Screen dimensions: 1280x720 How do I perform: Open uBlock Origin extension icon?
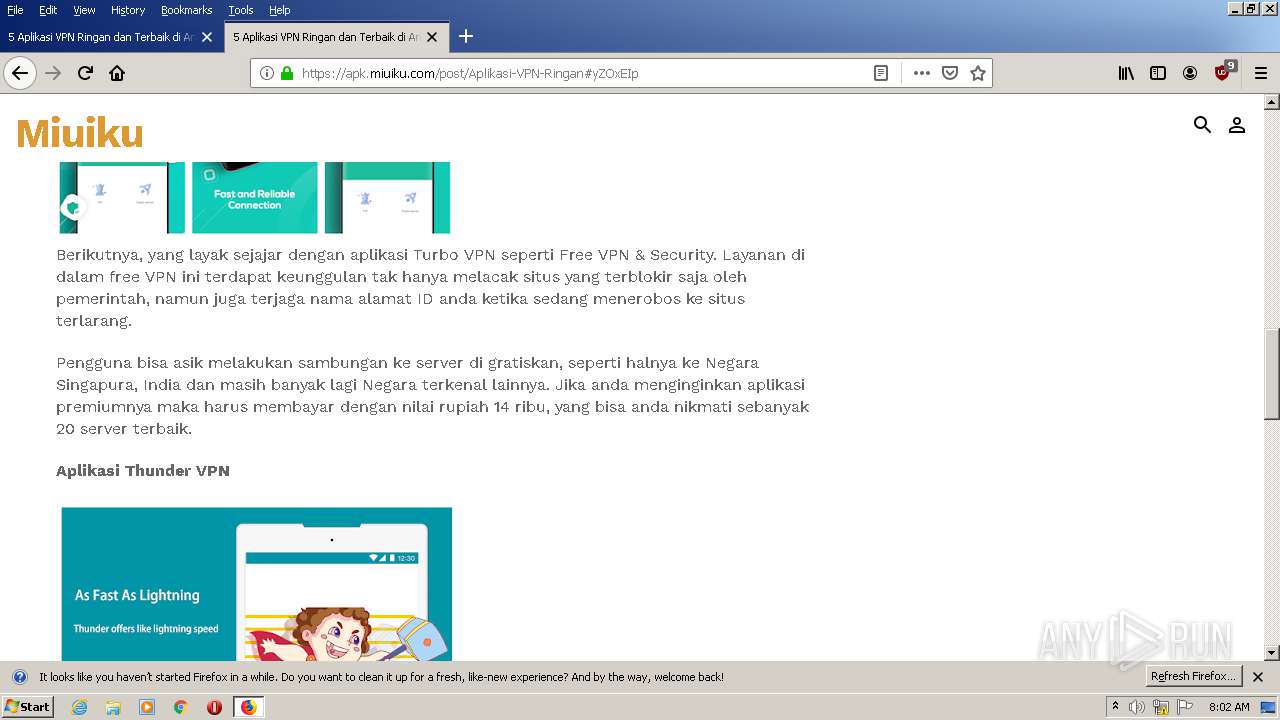pyautogui.click(x=1224, y=72)
